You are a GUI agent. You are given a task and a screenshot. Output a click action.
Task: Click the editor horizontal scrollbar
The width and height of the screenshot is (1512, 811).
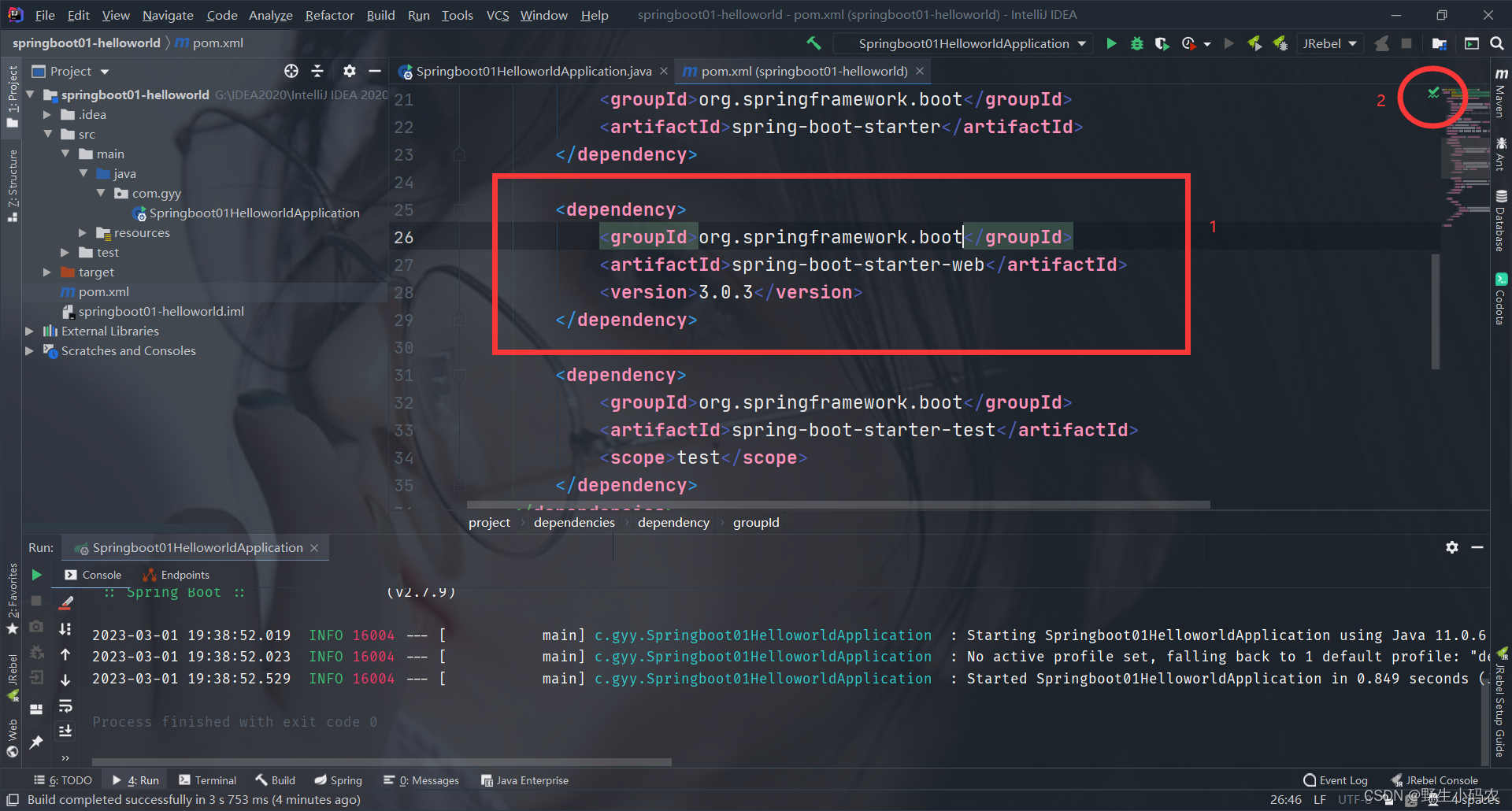click(x=838, y=505)
